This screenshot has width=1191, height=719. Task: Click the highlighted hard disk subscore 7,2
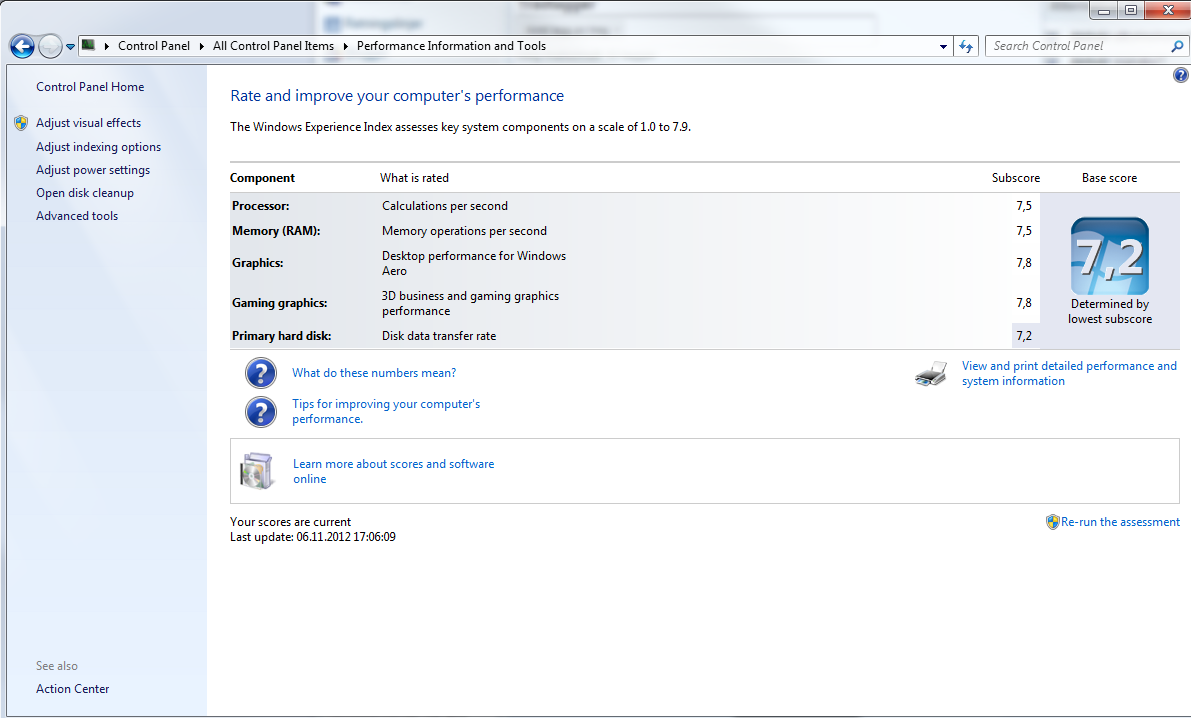(x=1025, y=336)
